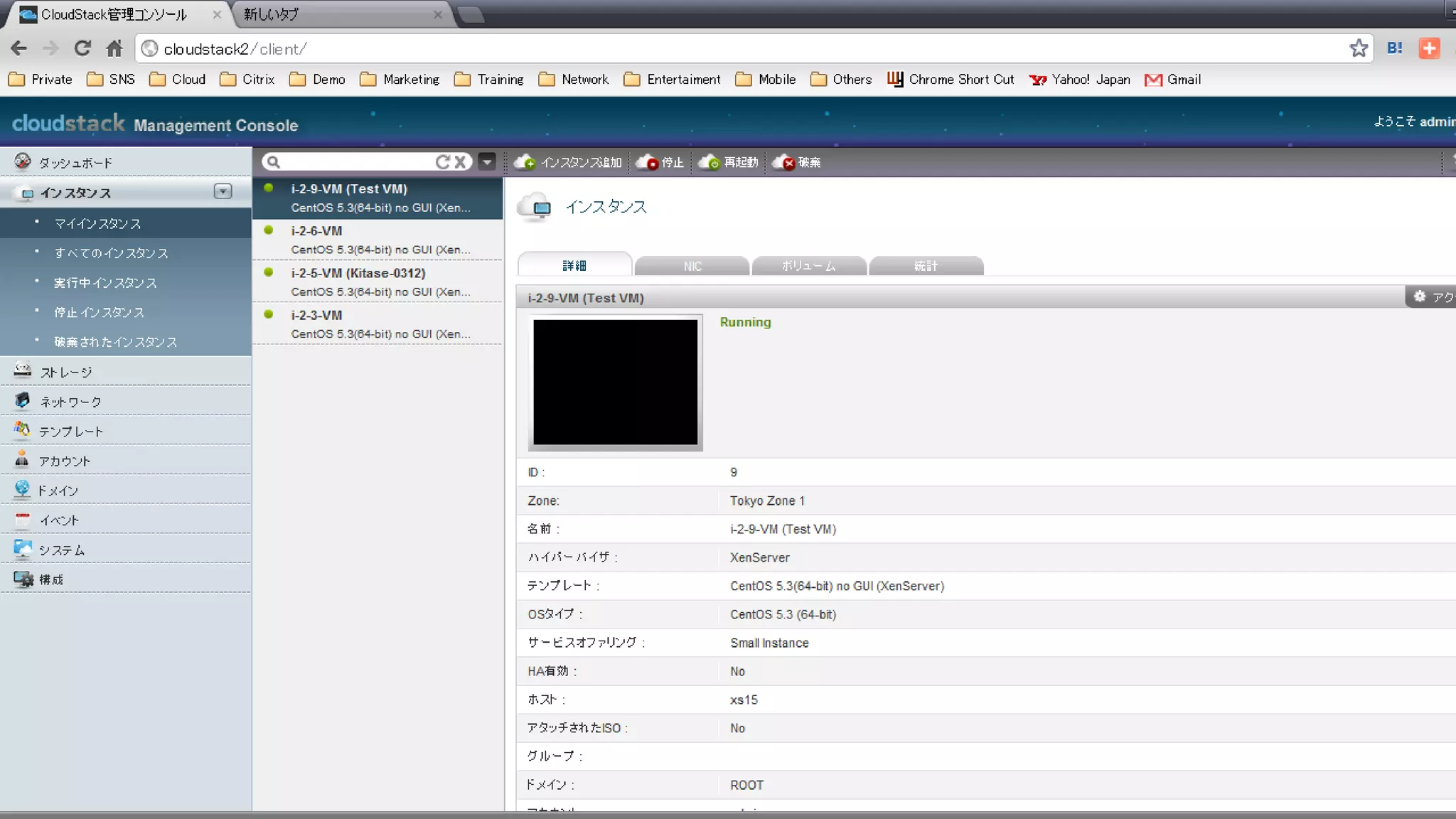Screen dimensions: 1456x819
Task: Bookmark this page with star icon
Action: click(x=1359, y=48)
